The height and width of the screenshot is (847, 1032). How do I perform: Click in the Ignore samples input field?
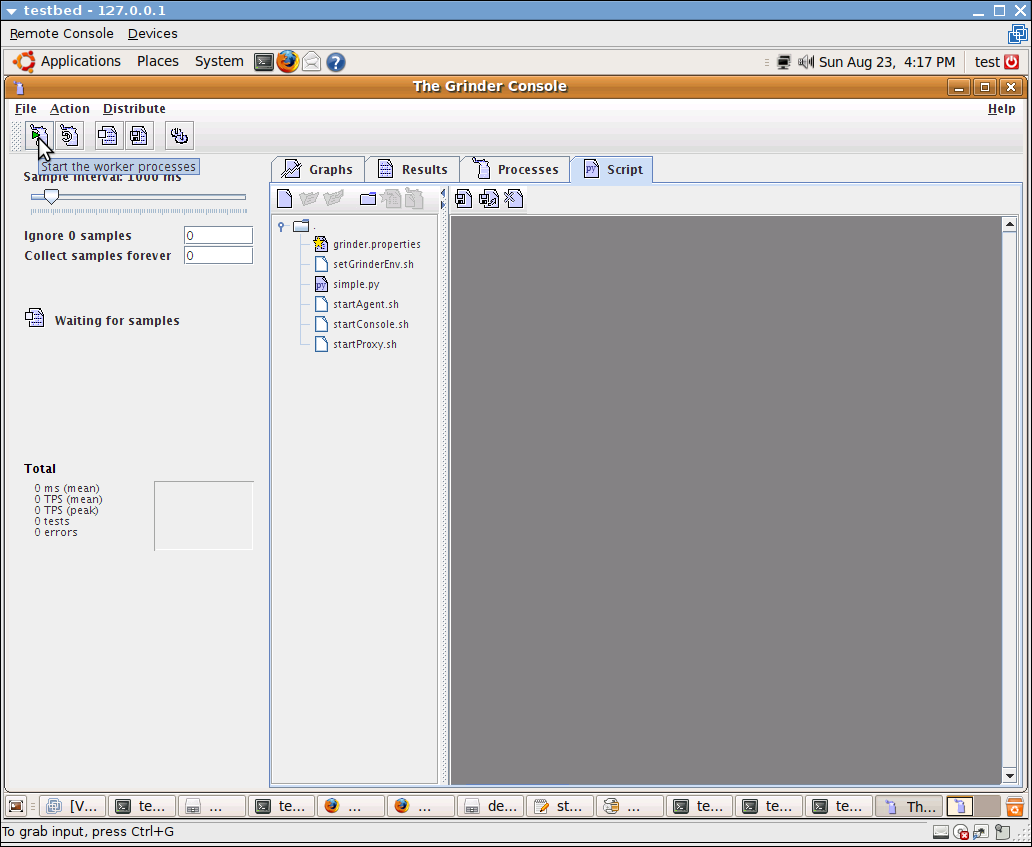(x=219, y=236)
